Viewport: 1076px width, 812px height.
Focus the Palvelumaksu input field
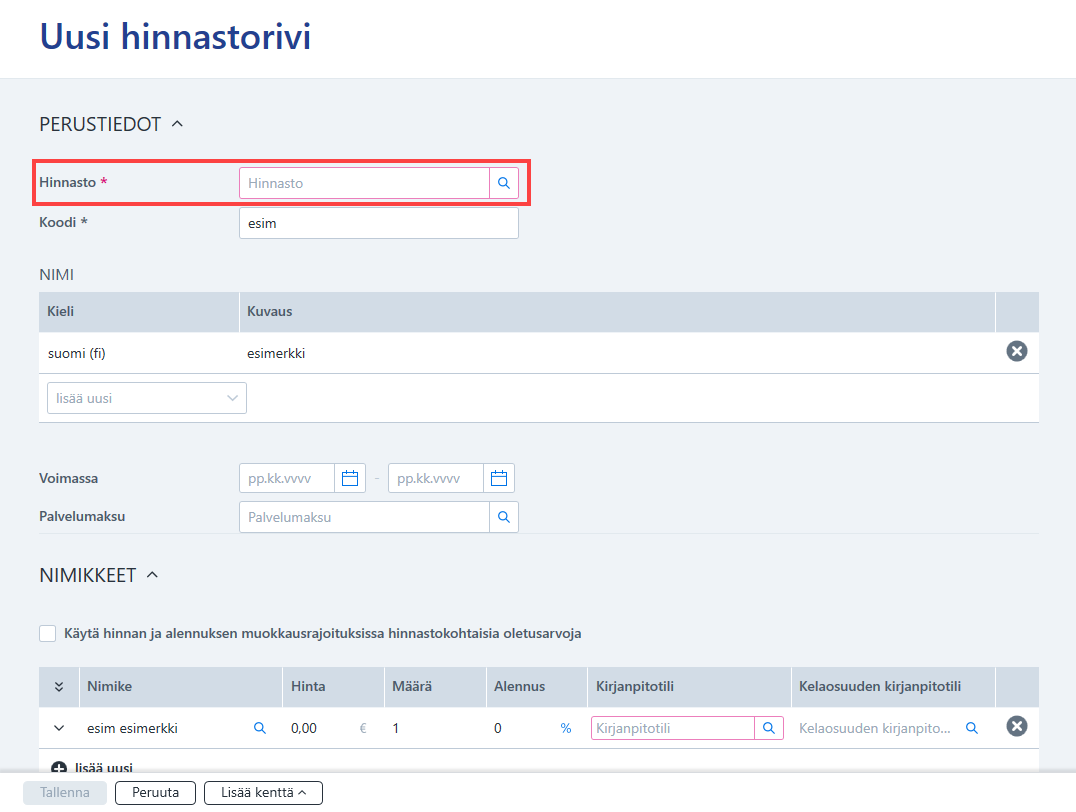pyautogui.click(x=364, y=517)
